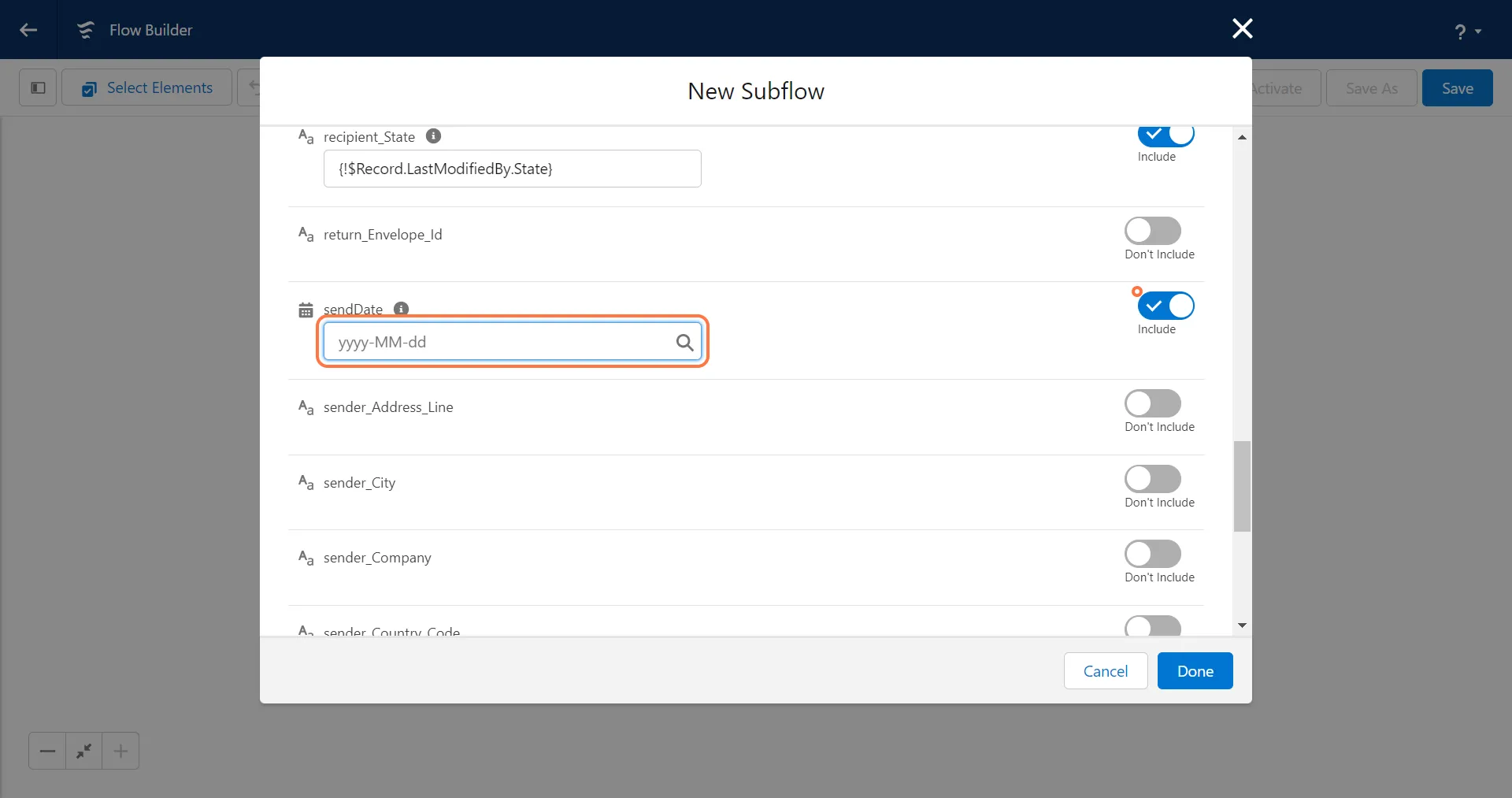Enable the sender_Address_Line toggle

[x=1152, y=403]
